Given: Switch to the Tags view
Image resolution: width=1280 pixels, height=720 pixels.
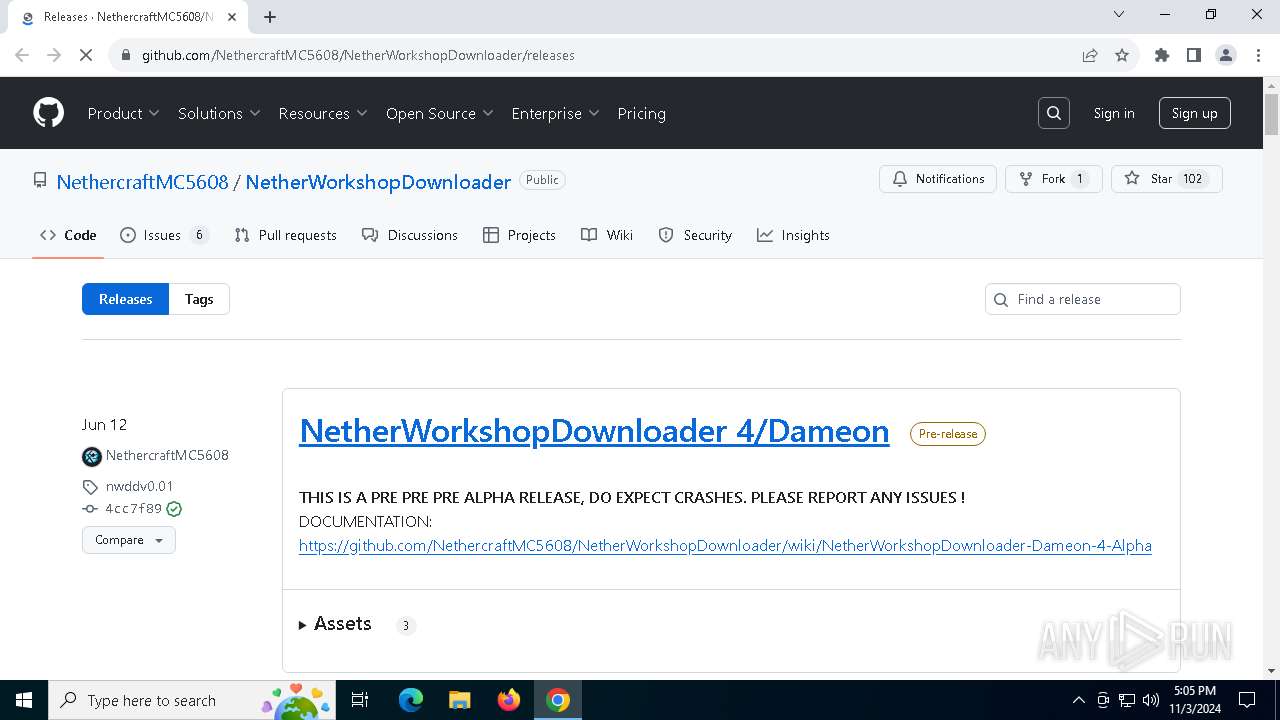Looking at the screenshot, I should 199,299.
